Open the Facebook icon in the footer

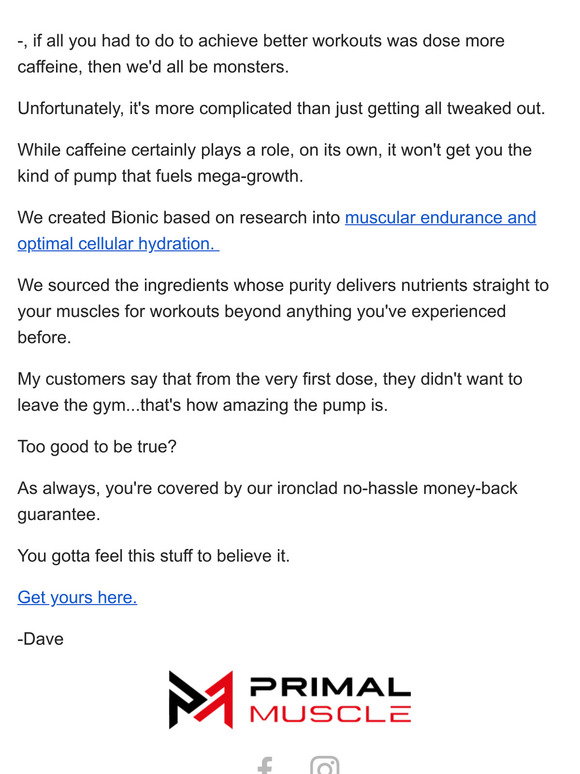coord(266,766)
